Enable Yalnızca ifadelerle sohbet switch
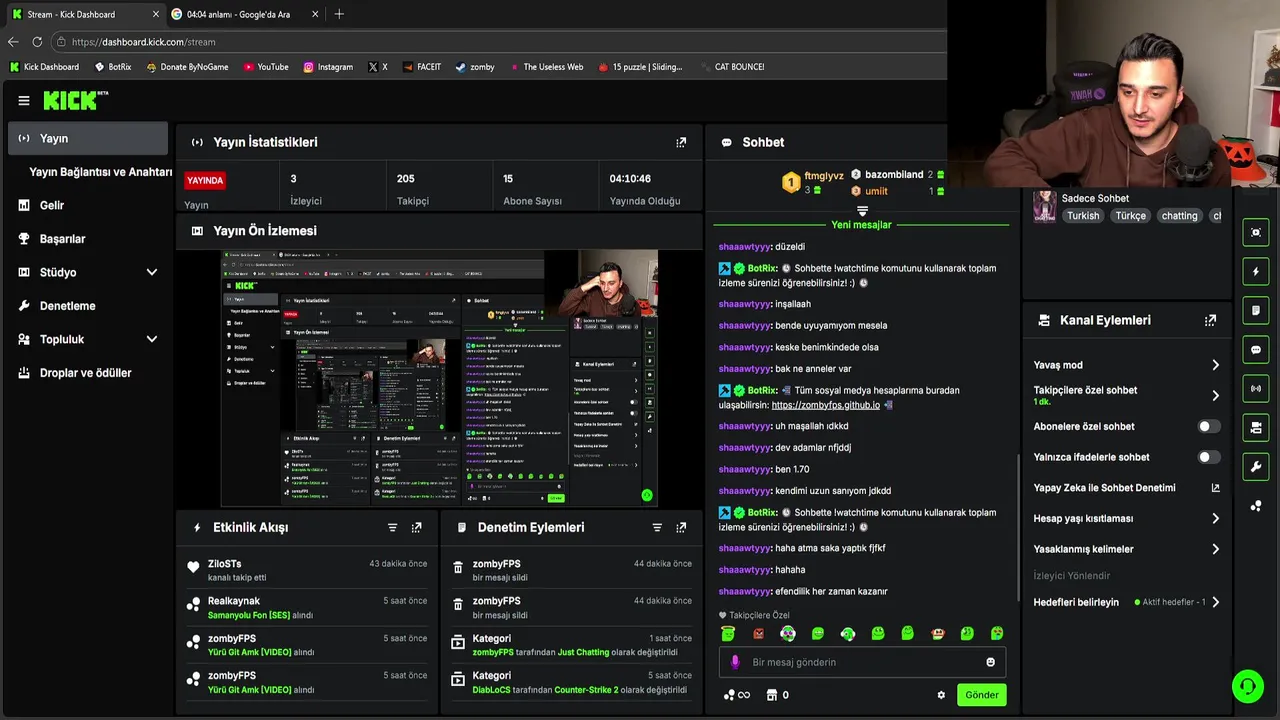This screenshot has height=720, width=1280. click(1208, 457)
